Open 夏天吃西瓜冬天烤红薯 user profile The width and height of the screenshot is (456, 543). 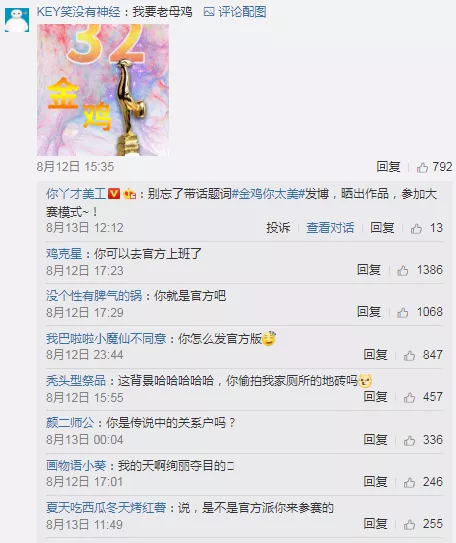106,508
